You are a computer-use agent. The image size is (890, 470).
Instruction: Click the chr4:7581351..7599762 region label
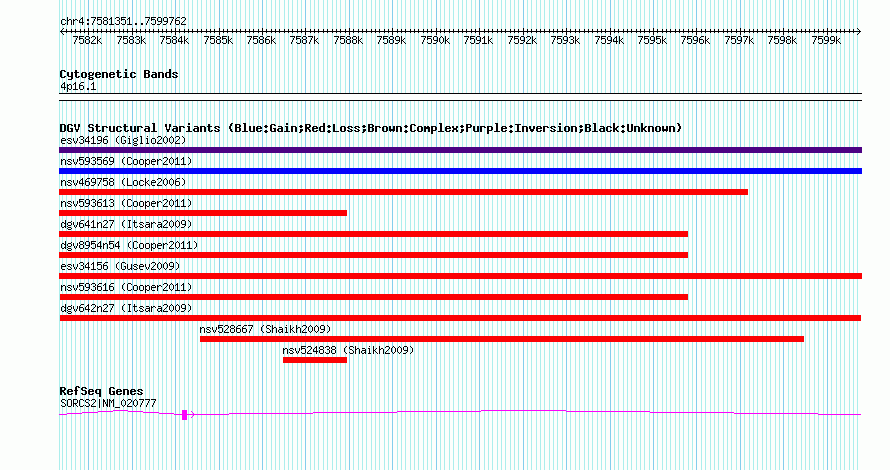(123, 21)
